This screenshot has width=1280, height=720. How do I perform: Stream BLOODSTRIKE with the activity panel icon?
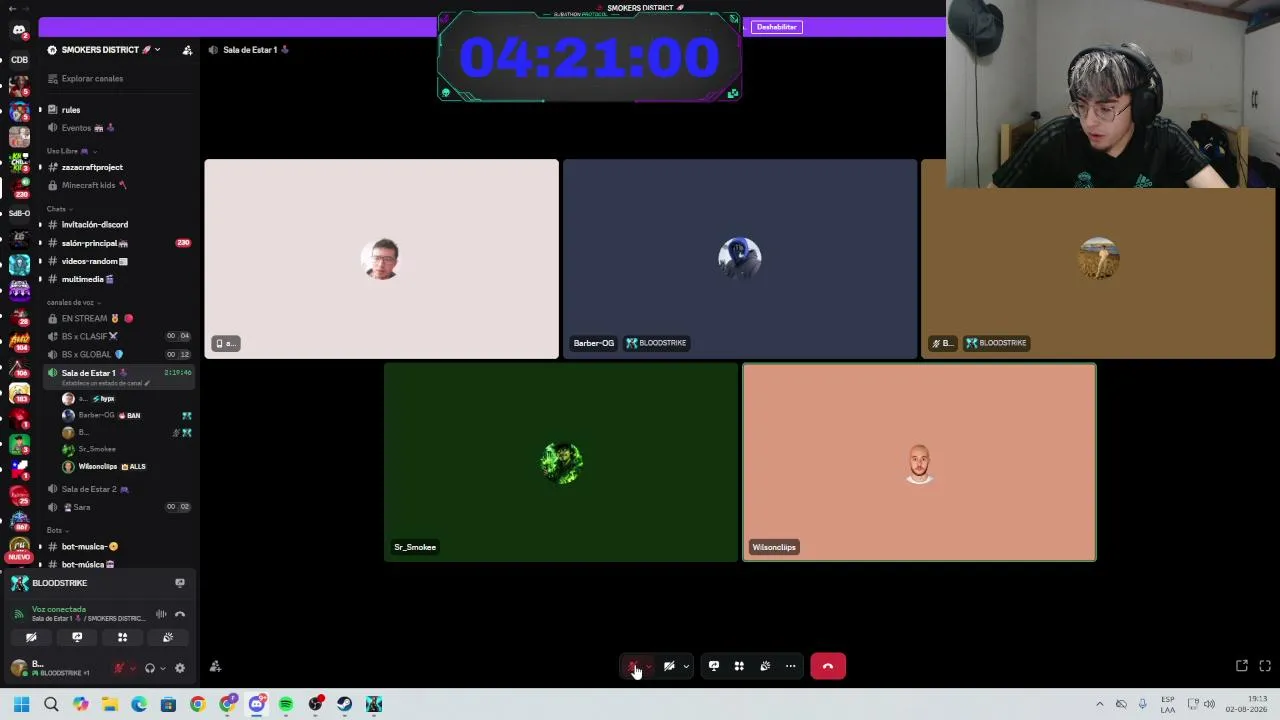point(180,583)
